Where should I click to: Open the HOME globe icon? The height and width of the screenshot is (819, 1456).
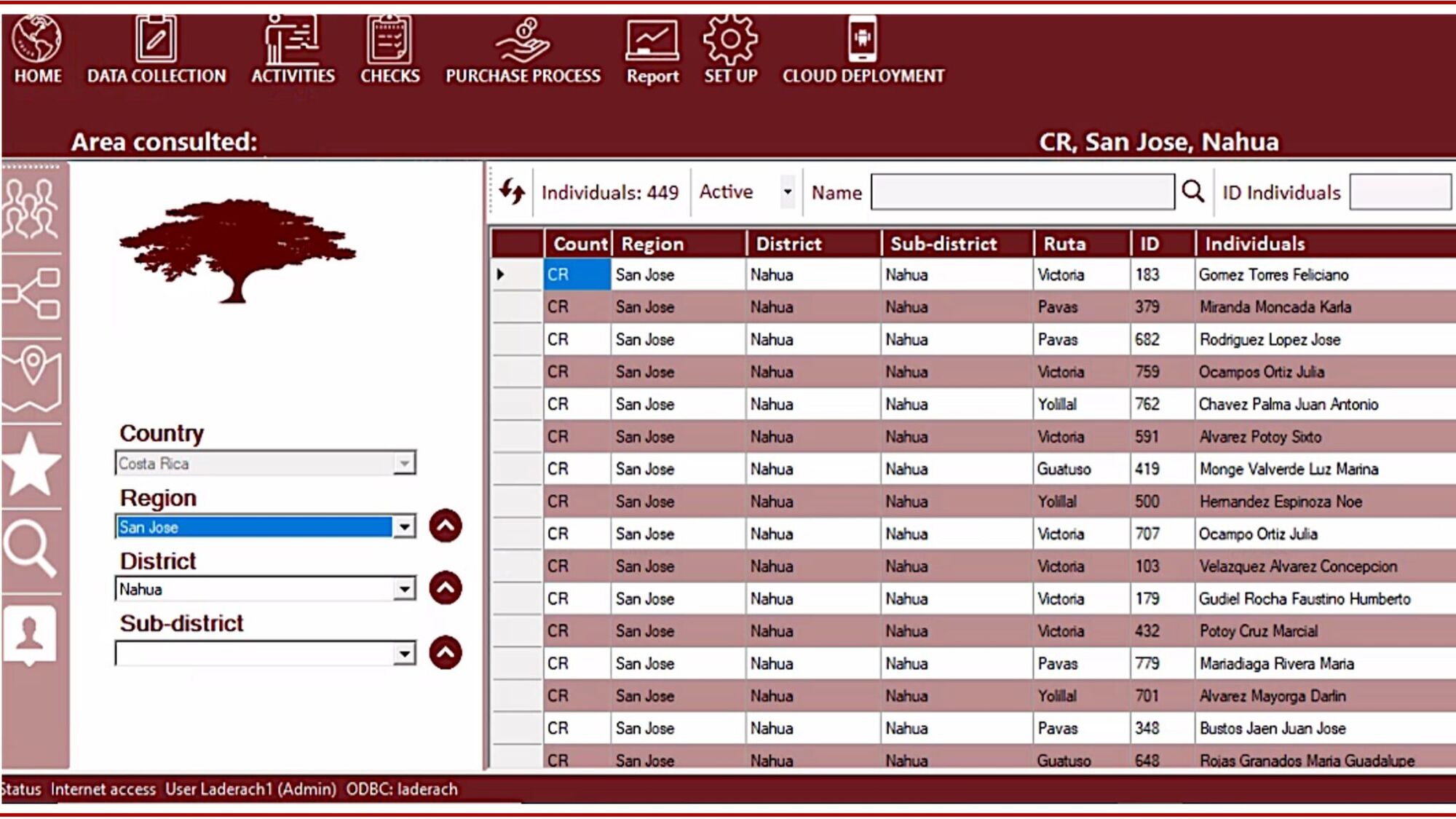coord(37,40)
